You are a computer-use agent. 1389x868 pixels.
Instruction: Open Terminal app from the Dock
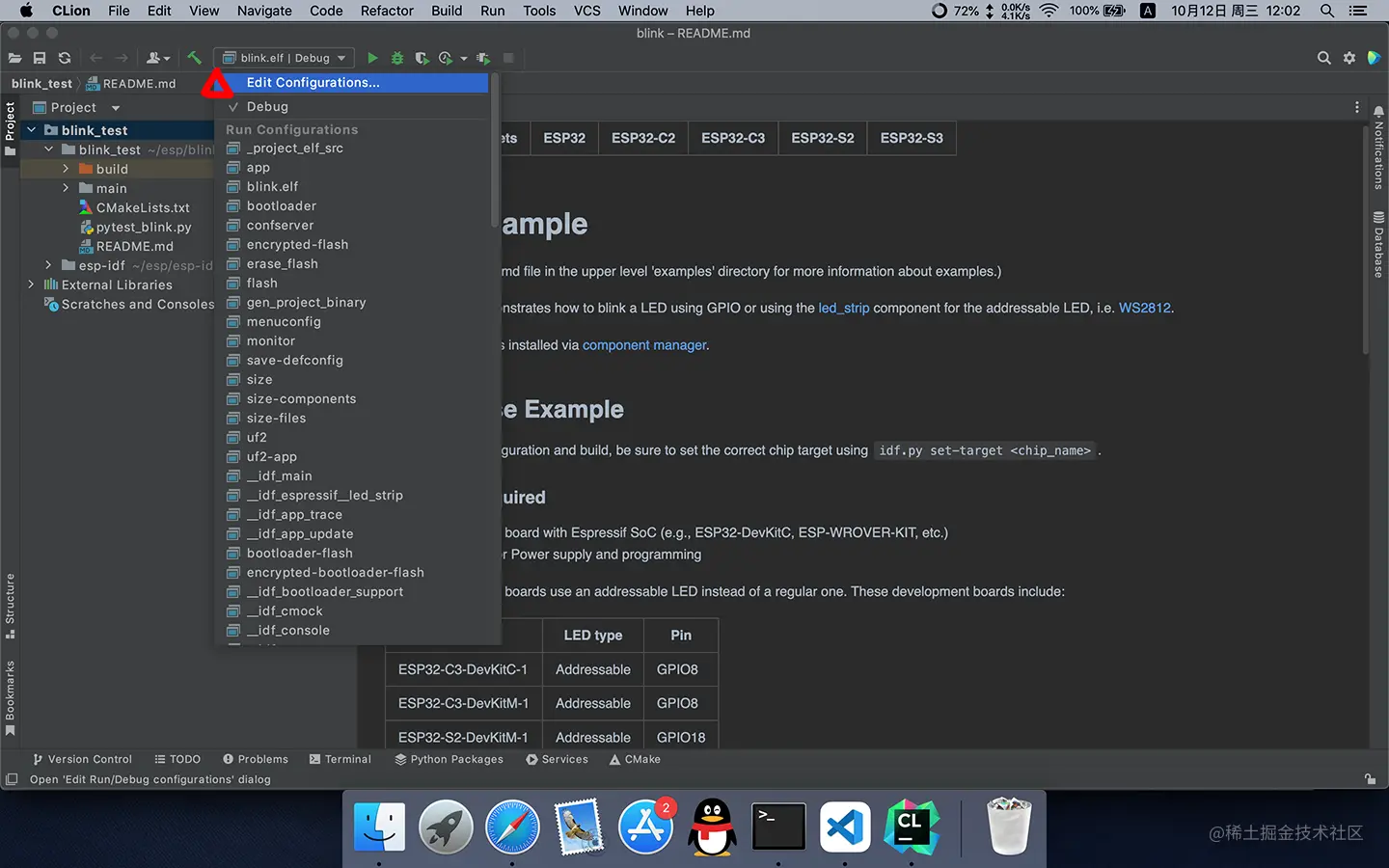[x=778, y=827]
